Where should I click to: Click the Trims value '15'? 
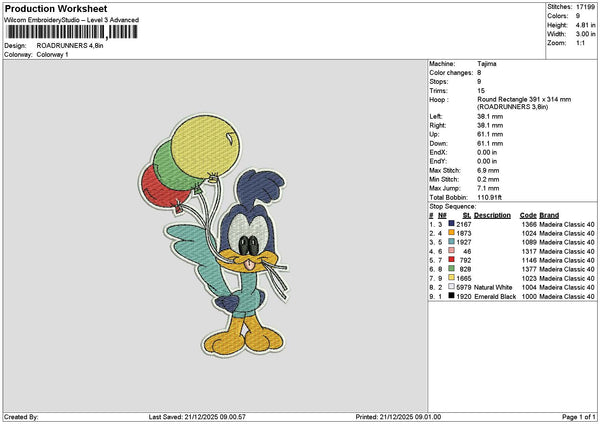point(481,91)
